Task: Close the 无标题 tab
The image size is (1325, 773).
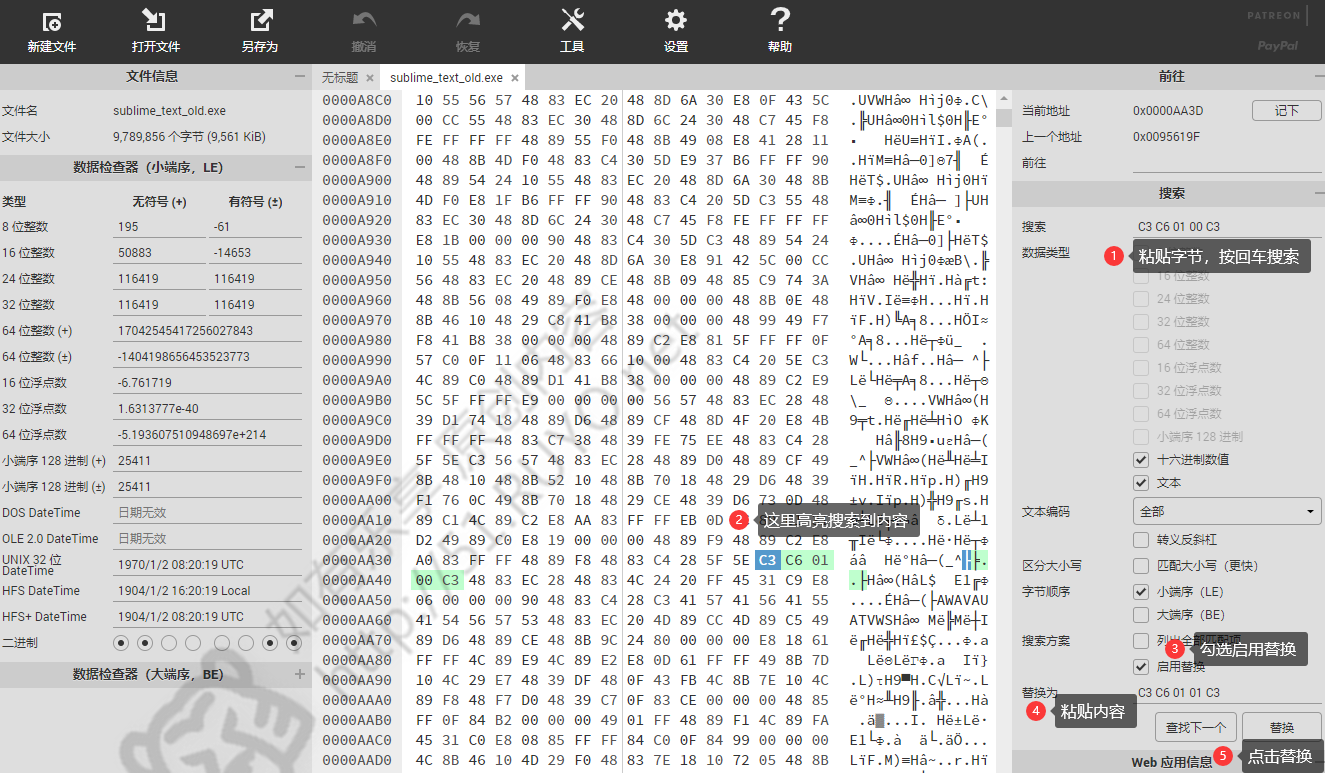Action: 370,78
